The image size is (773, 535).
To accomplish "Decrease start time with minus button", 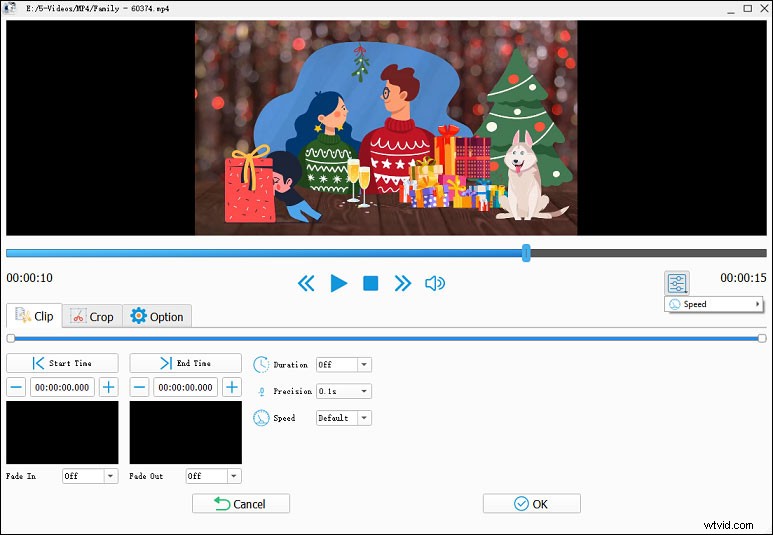I will 16,387.
